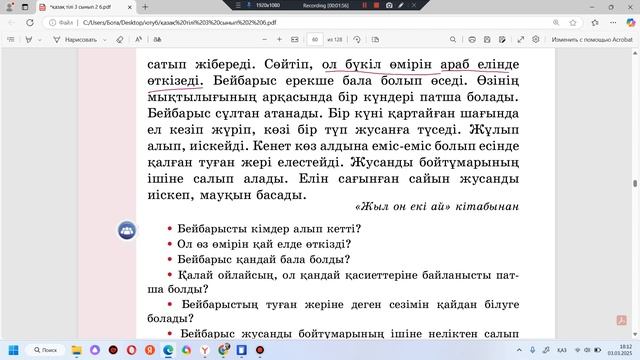
Task: View site information for Файл
Action: pos(61,22)
